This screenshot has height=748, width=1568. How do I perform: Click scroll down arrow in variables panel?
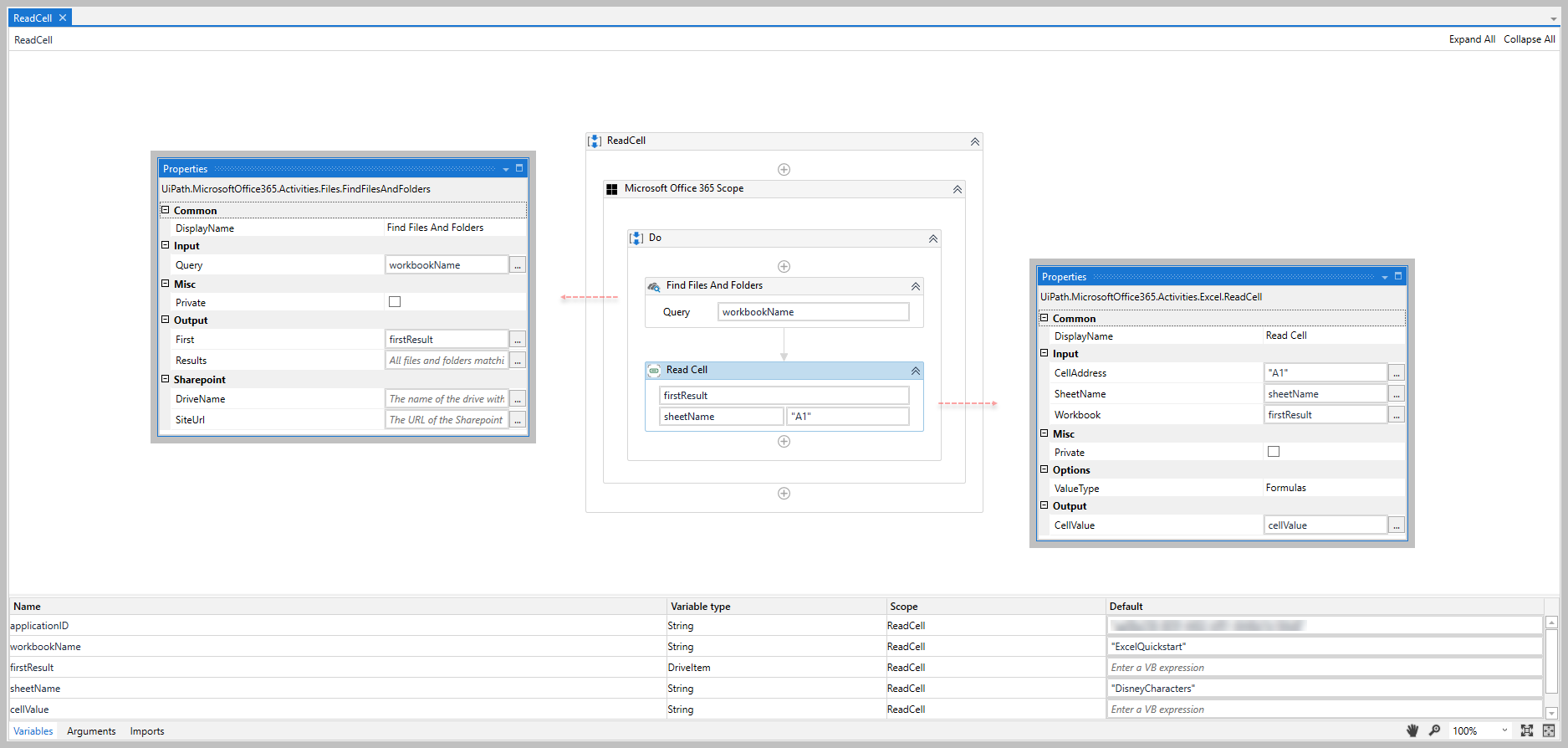pos(1551,713)
